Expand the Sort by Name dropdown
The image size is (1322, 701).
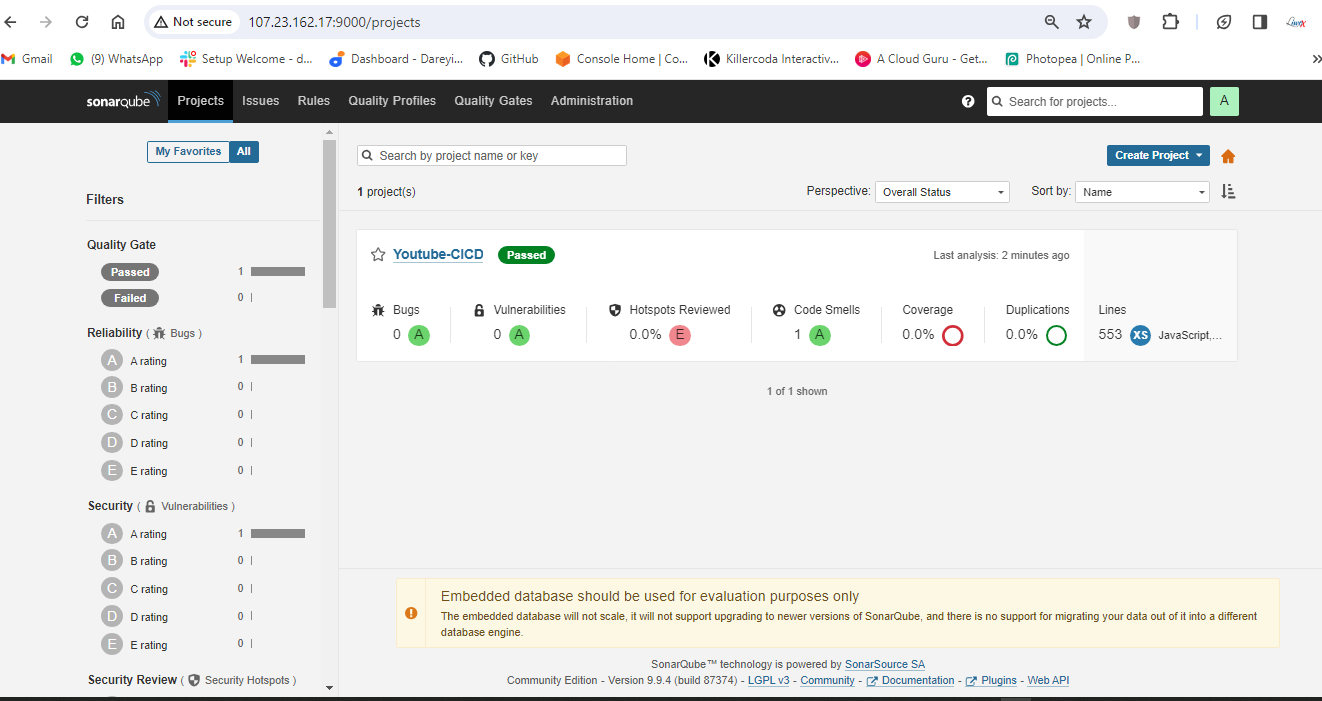click(x=1142, y=192)
